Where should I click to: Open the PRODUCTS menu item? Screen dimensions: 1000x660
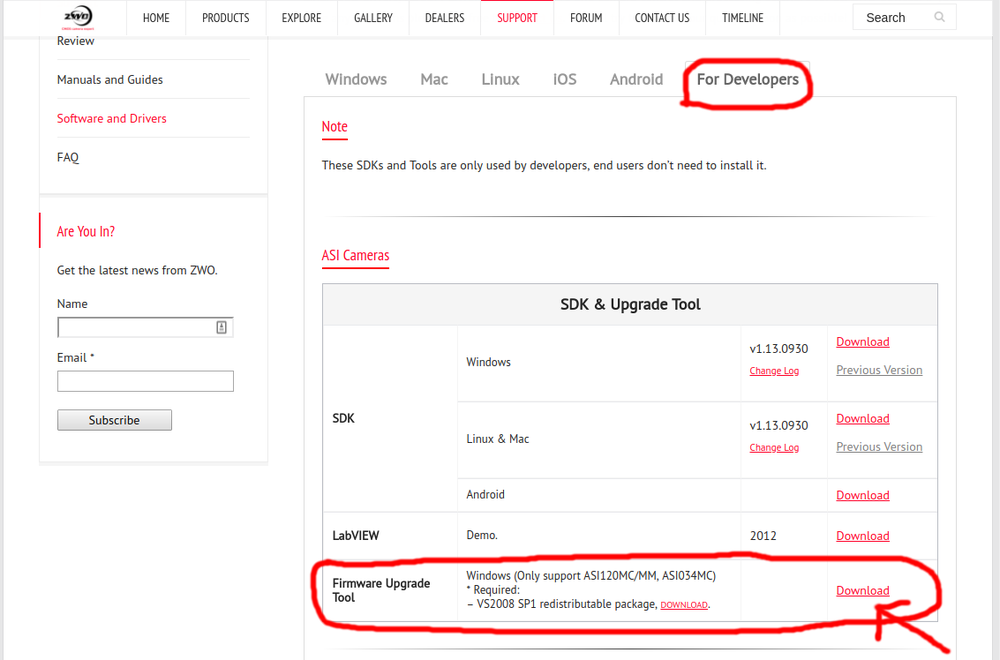tap(225, 18)
